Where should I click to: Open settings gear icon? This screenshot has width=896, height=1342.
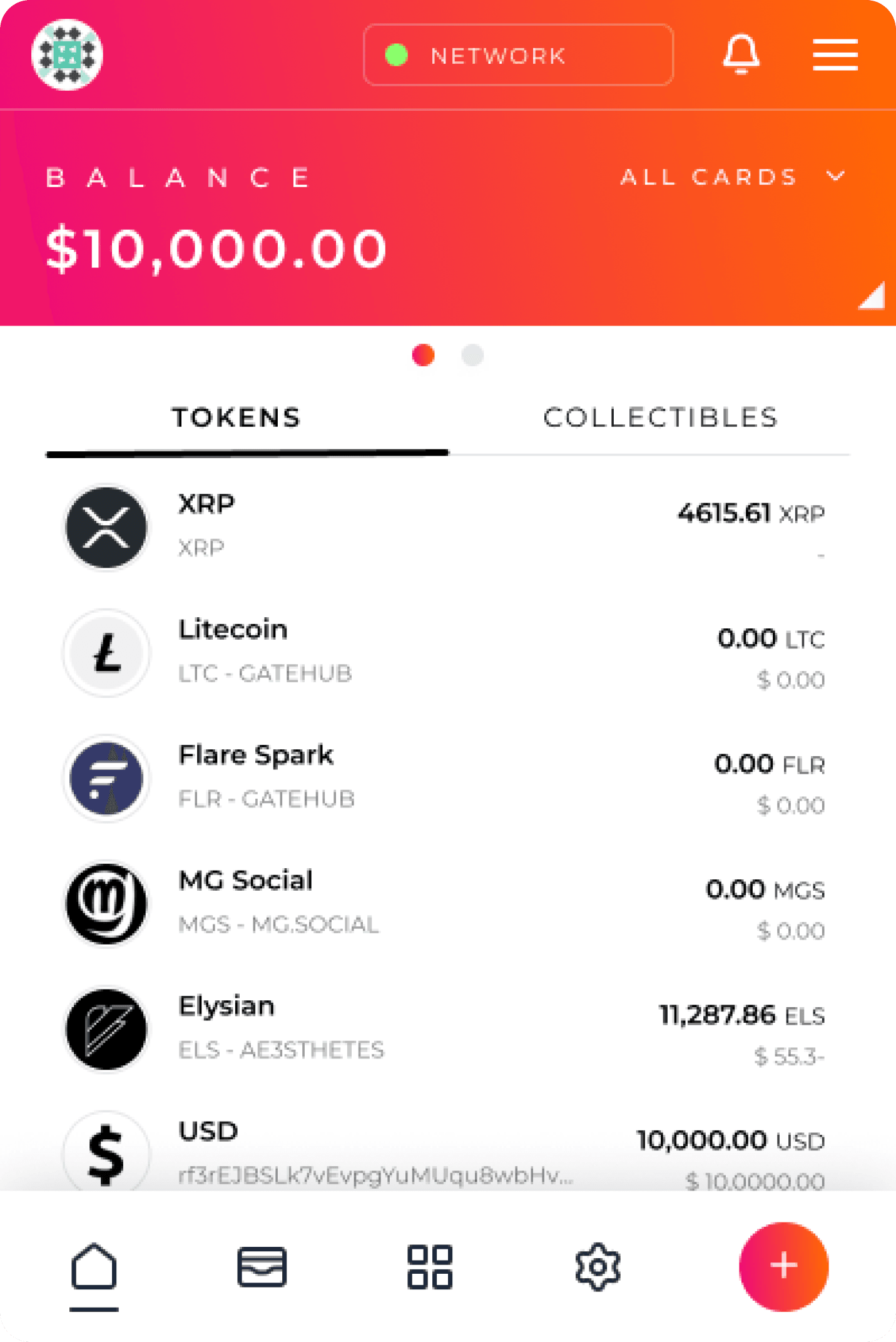pos(598,1267)
